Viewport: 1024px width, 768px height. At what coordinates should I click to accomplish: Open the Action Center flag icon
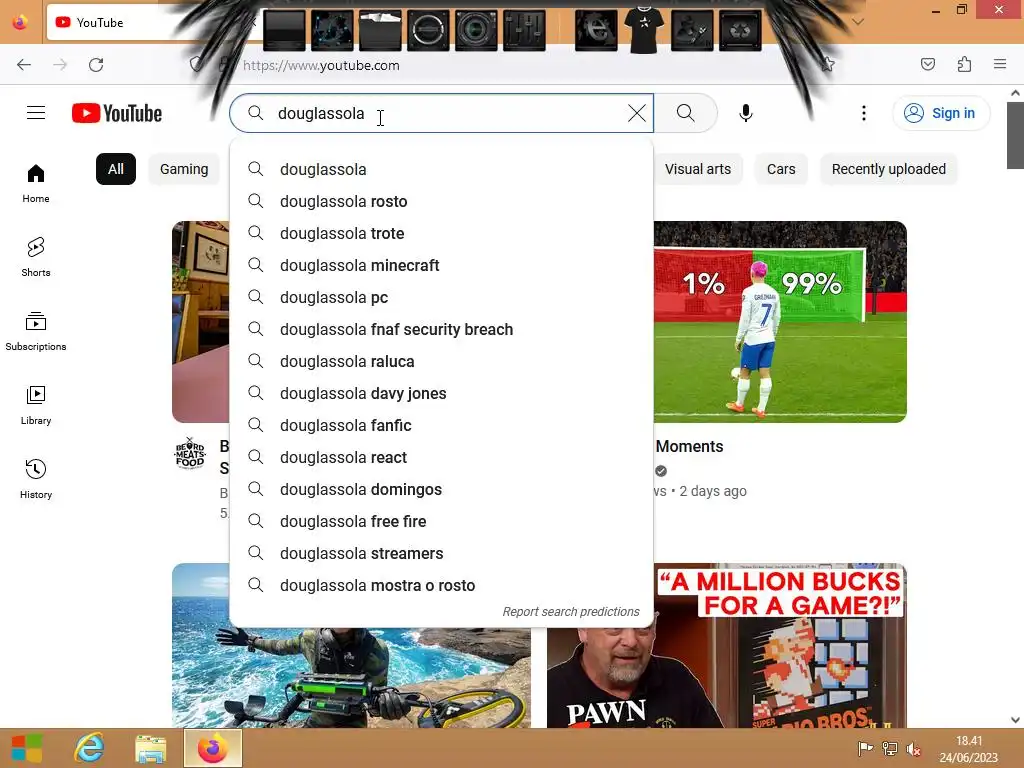pos(865,749)
